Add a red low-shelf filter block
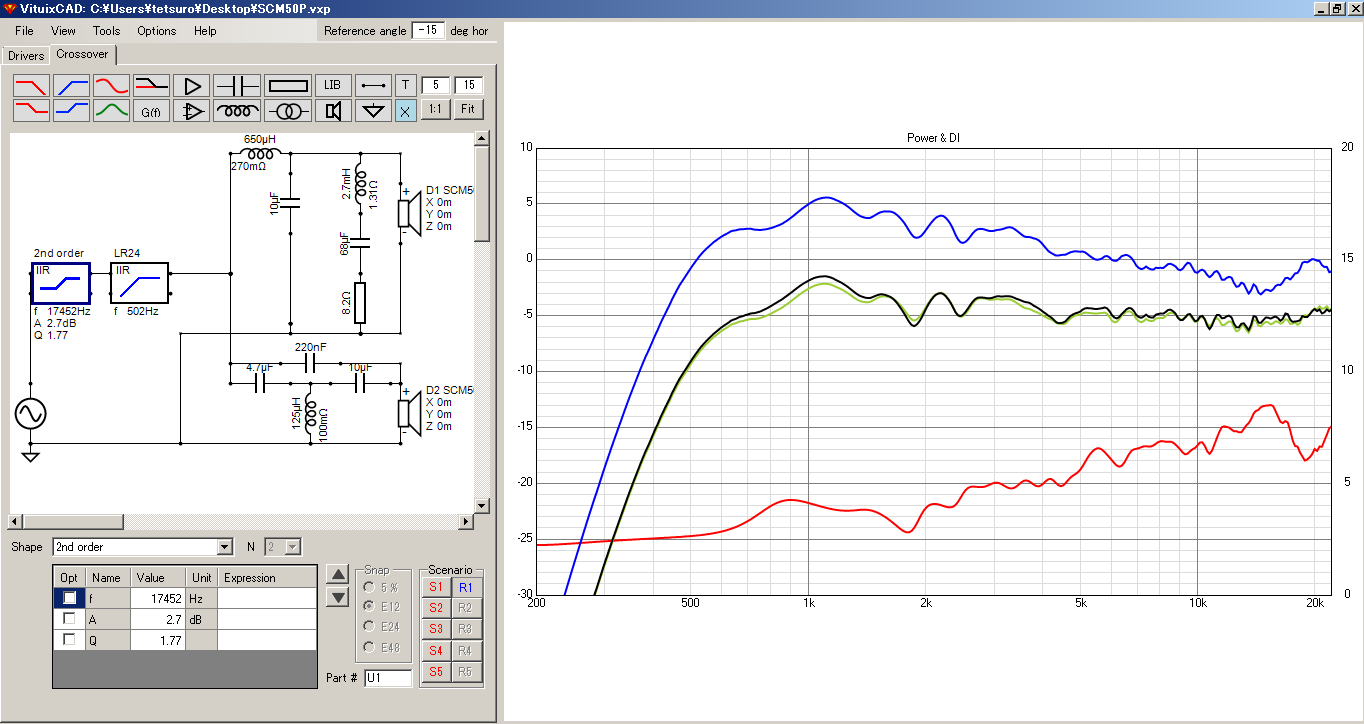Image resolution: width=1364 pixels, height=724 pixels. 31,110
